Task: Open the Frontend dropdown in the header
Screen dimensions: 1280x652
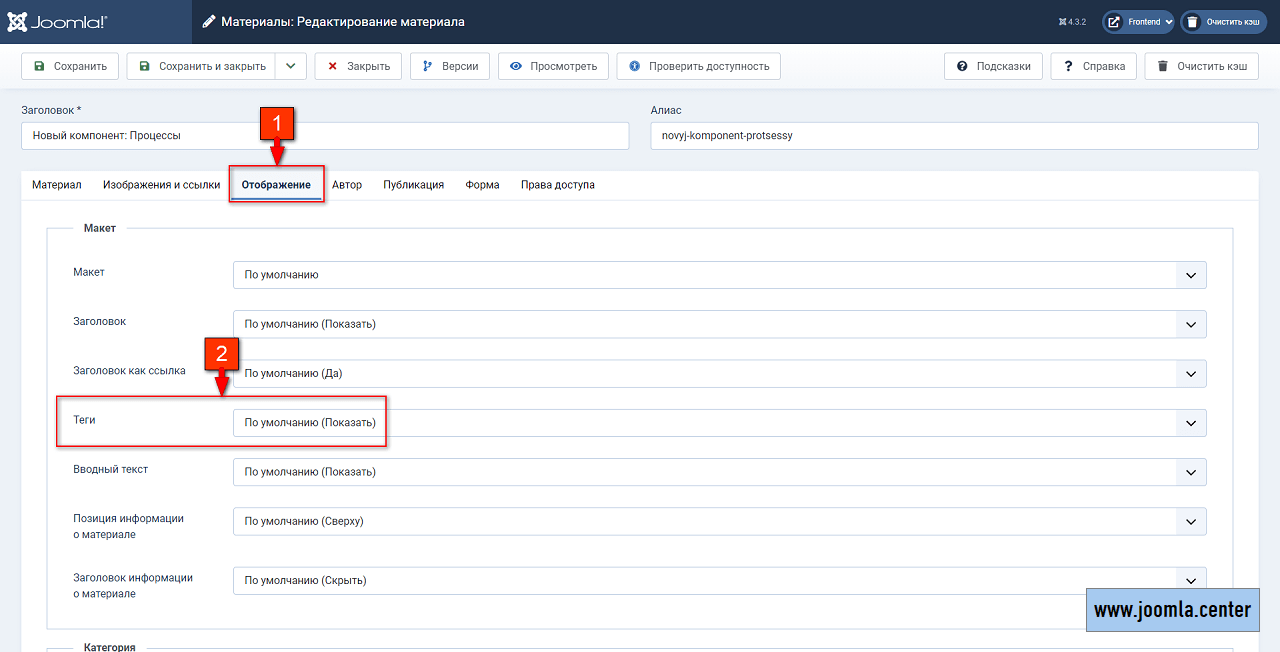Action: coord(1138,21)
